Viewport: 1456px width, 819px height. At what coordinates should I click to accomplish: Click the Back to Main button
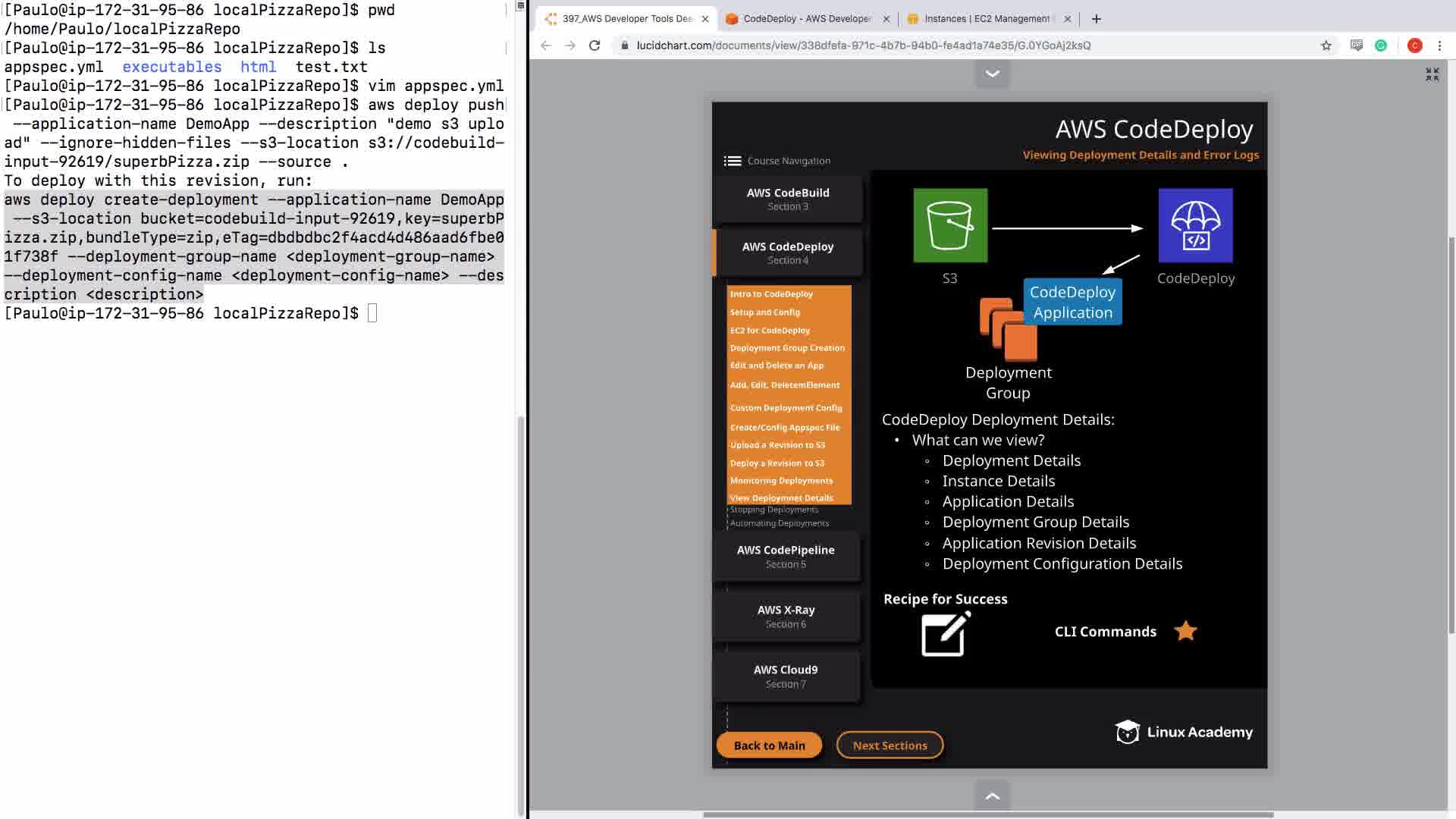(x=769, y=745)
